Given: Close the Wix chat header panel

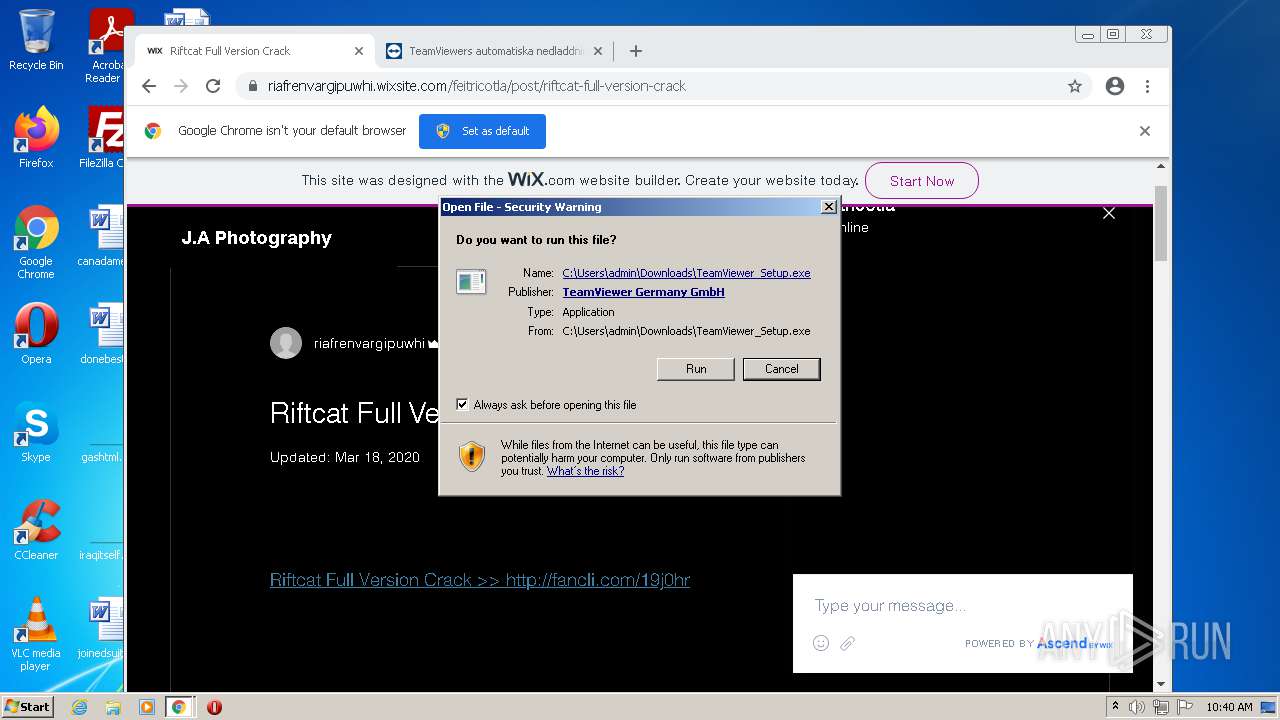Looking at the screenshot, I should [1109, 213].
